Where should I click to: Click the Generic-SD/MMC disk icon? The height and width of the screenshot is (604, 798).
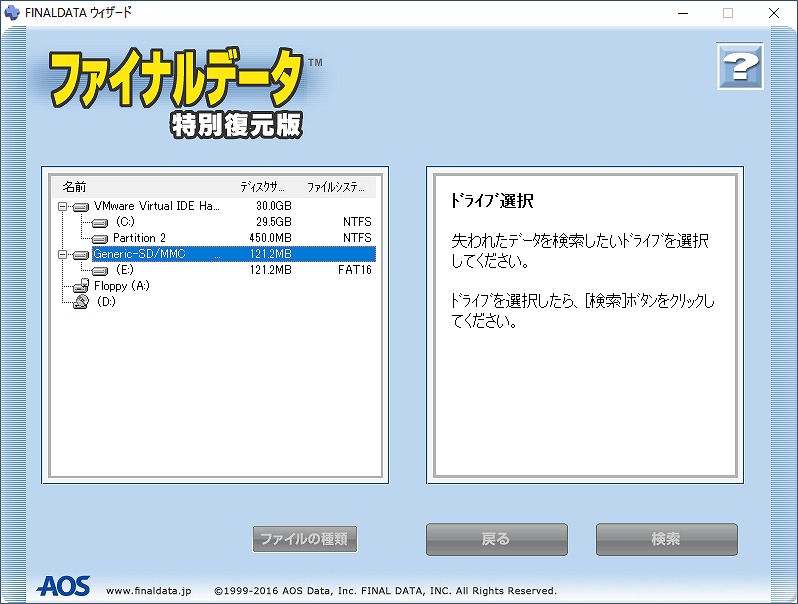tap(81, 254)
